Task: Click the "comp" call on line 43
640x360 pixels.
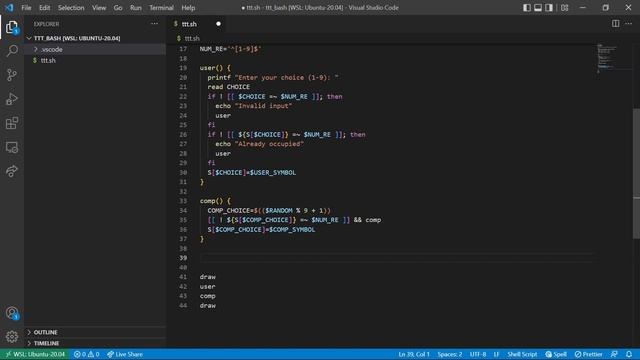Action: [x=207, y=296]
